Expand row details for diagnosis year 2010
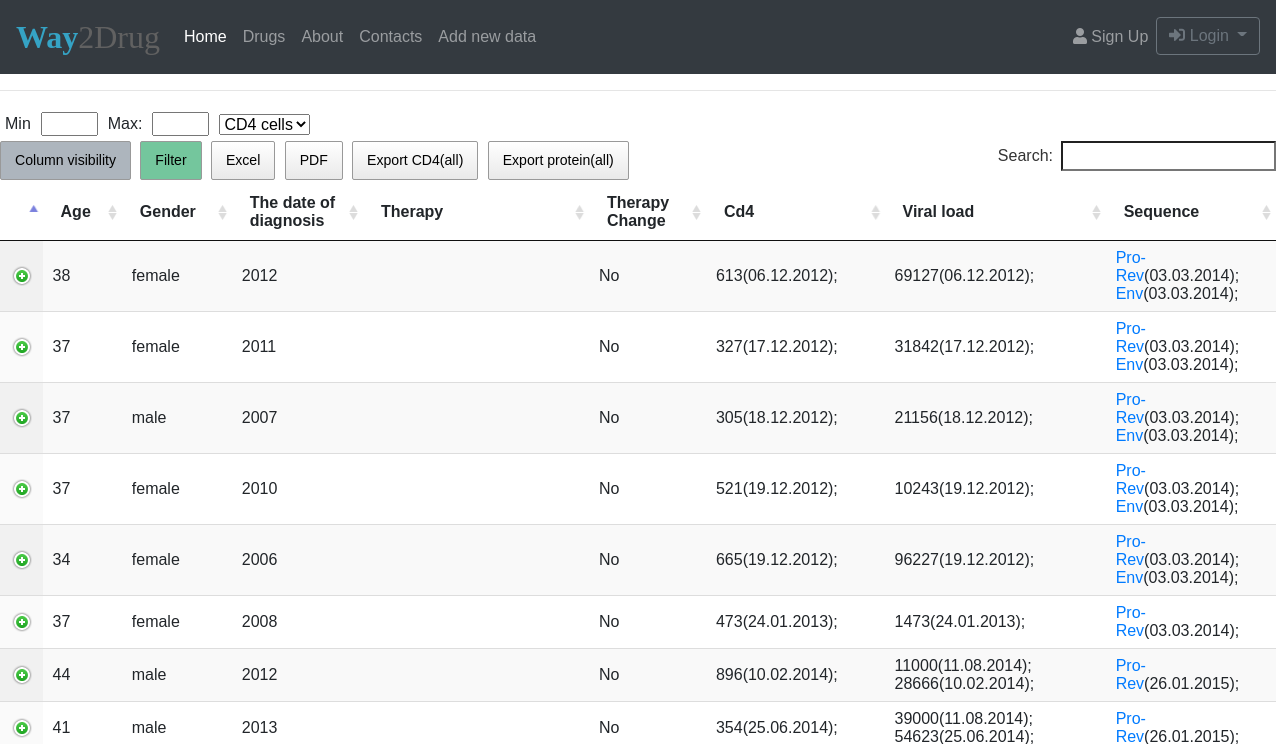 (22, 489)
